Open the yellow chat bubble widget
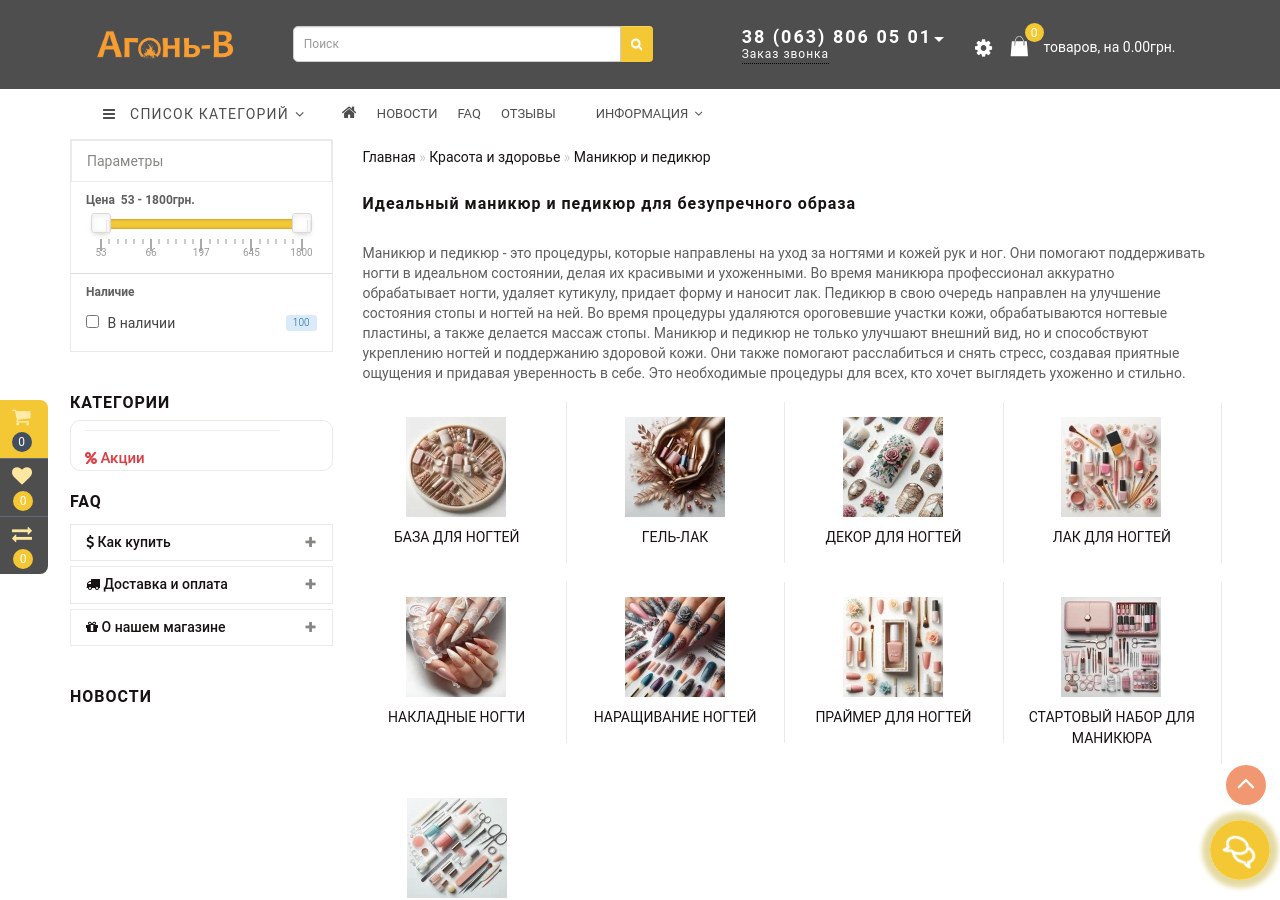This screenshot has width=1280, height=900. click(x=1239, y=851)
